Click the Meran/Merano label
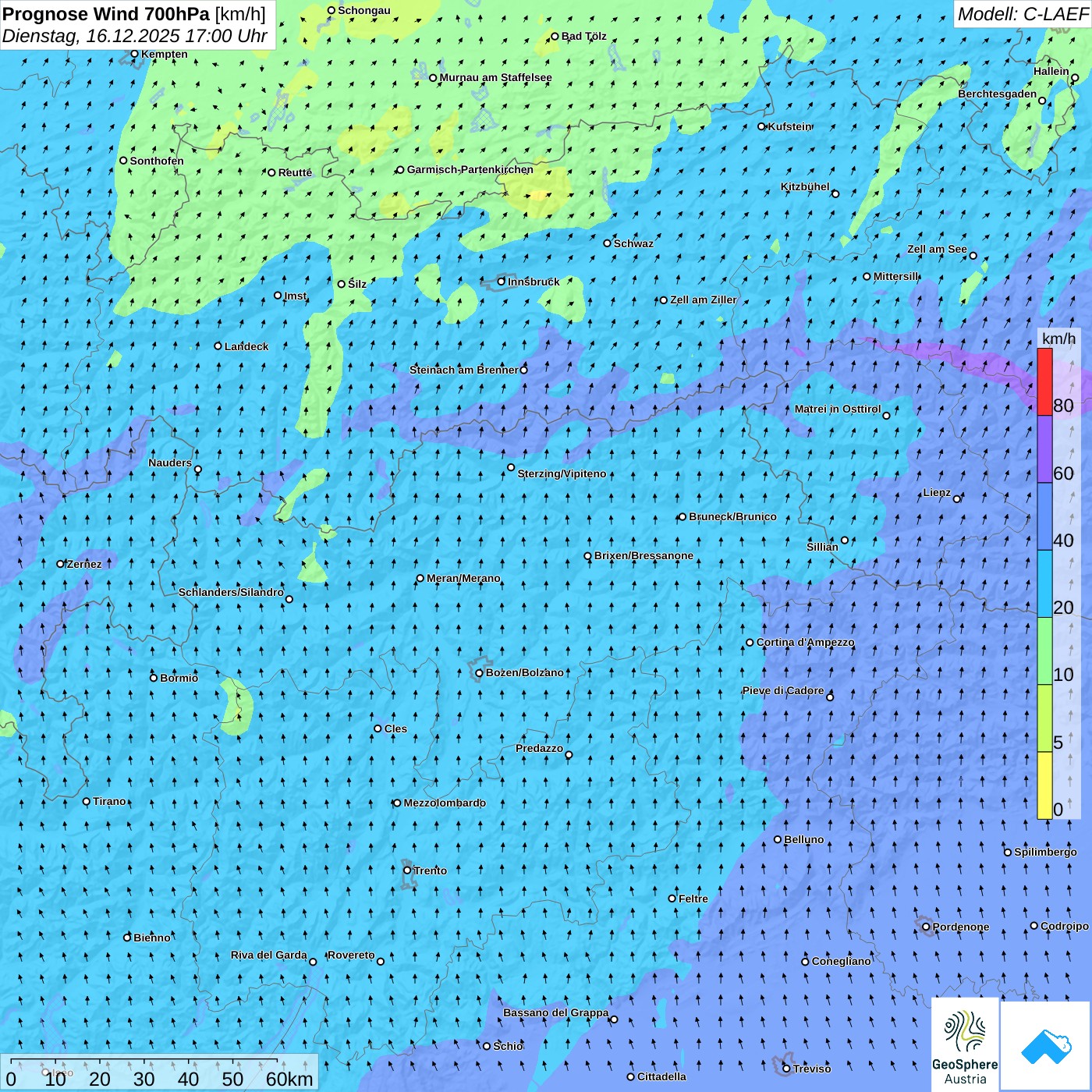This screenshot has height=1092, width=1092. (x=463, y=578)
